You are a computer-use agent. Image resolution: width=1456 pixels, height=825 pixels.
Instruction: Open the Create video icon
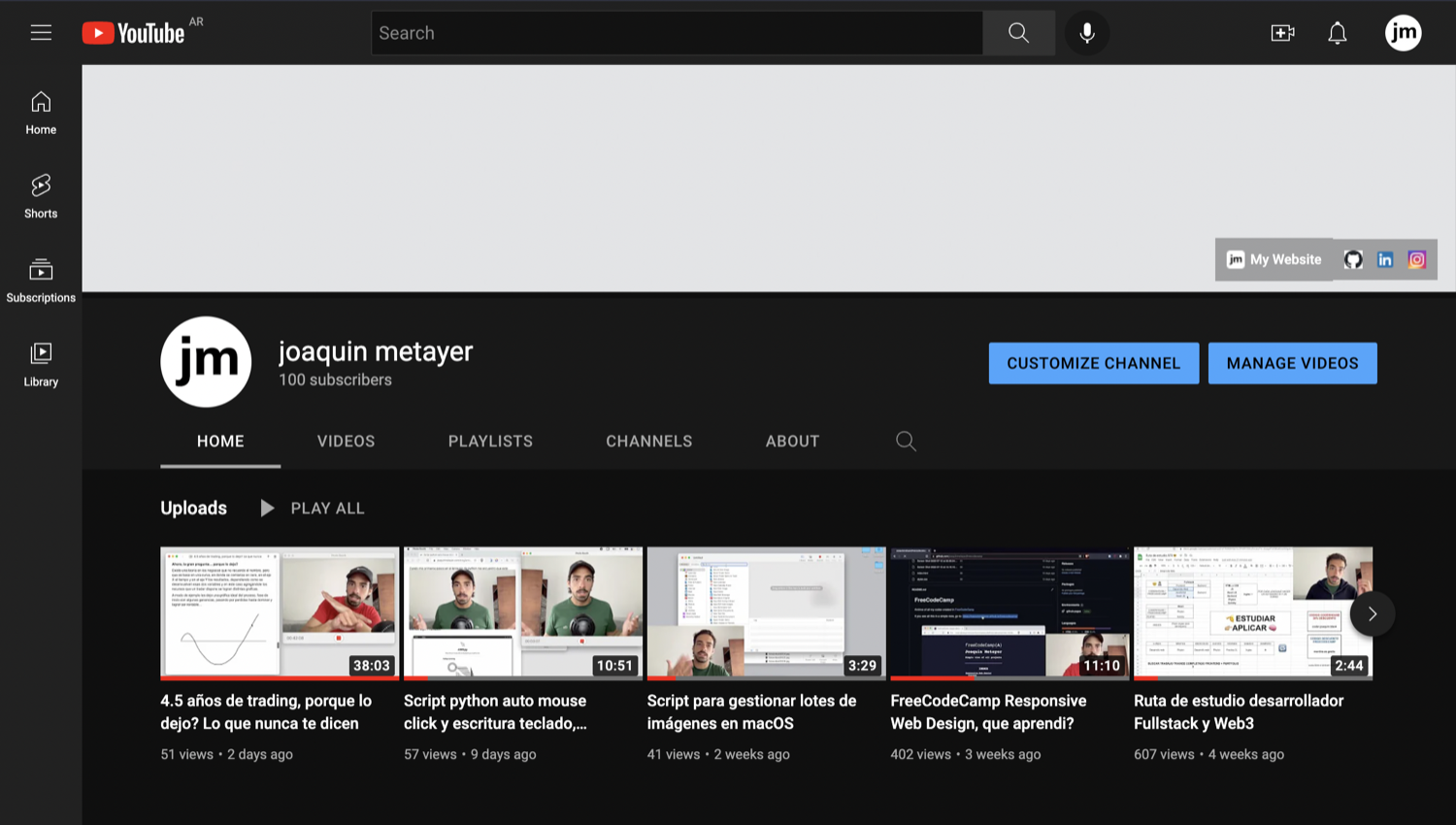pos(1282,33)
